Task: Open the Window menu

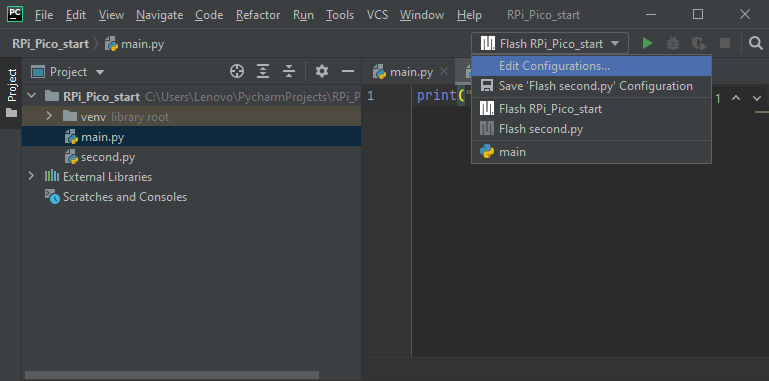Action: click(422, 15)
